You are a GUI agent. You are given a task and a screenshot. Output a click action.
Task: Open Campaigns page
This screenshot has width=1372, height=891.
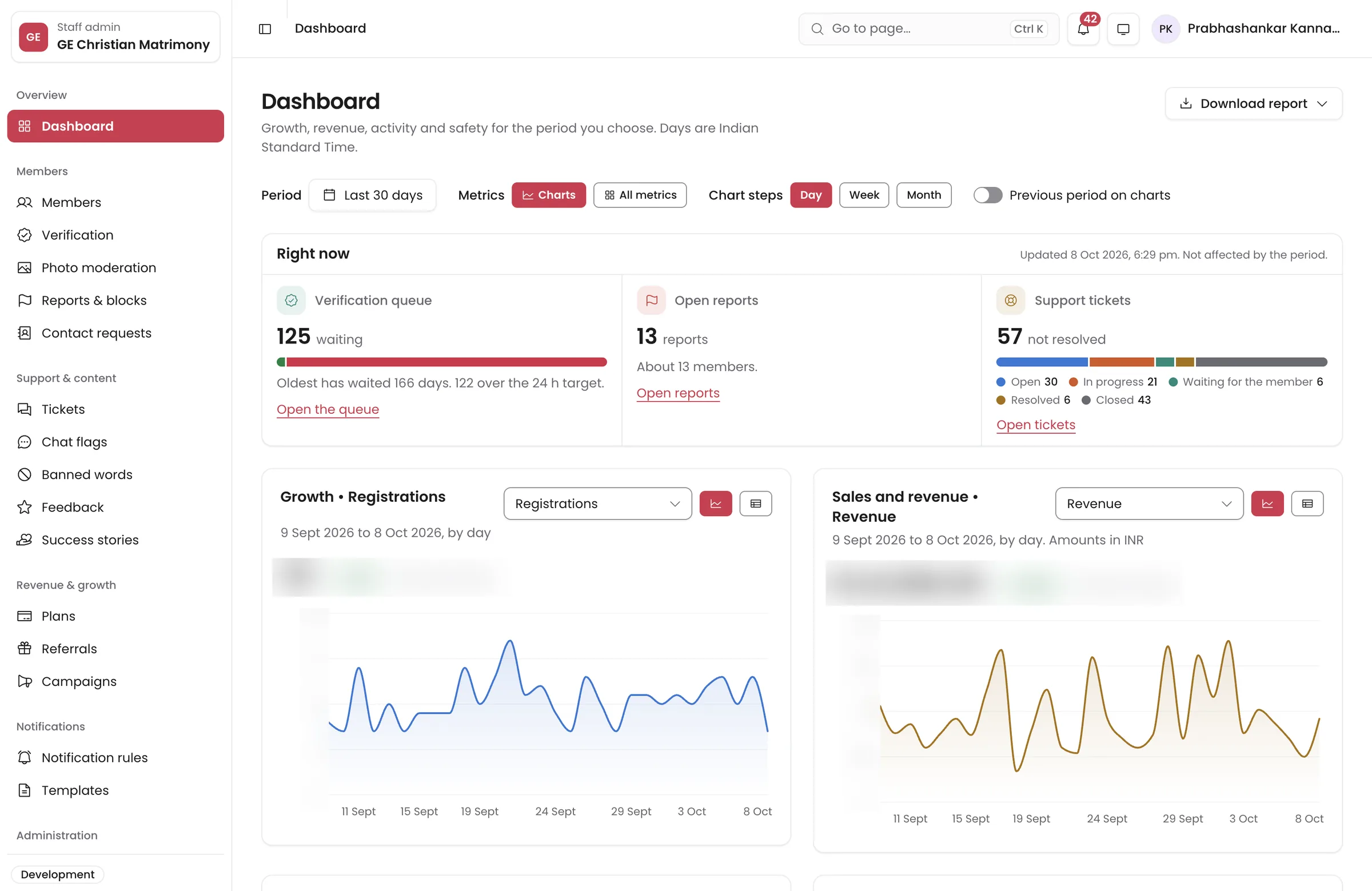pyautogui.click(x=115, y=681)
